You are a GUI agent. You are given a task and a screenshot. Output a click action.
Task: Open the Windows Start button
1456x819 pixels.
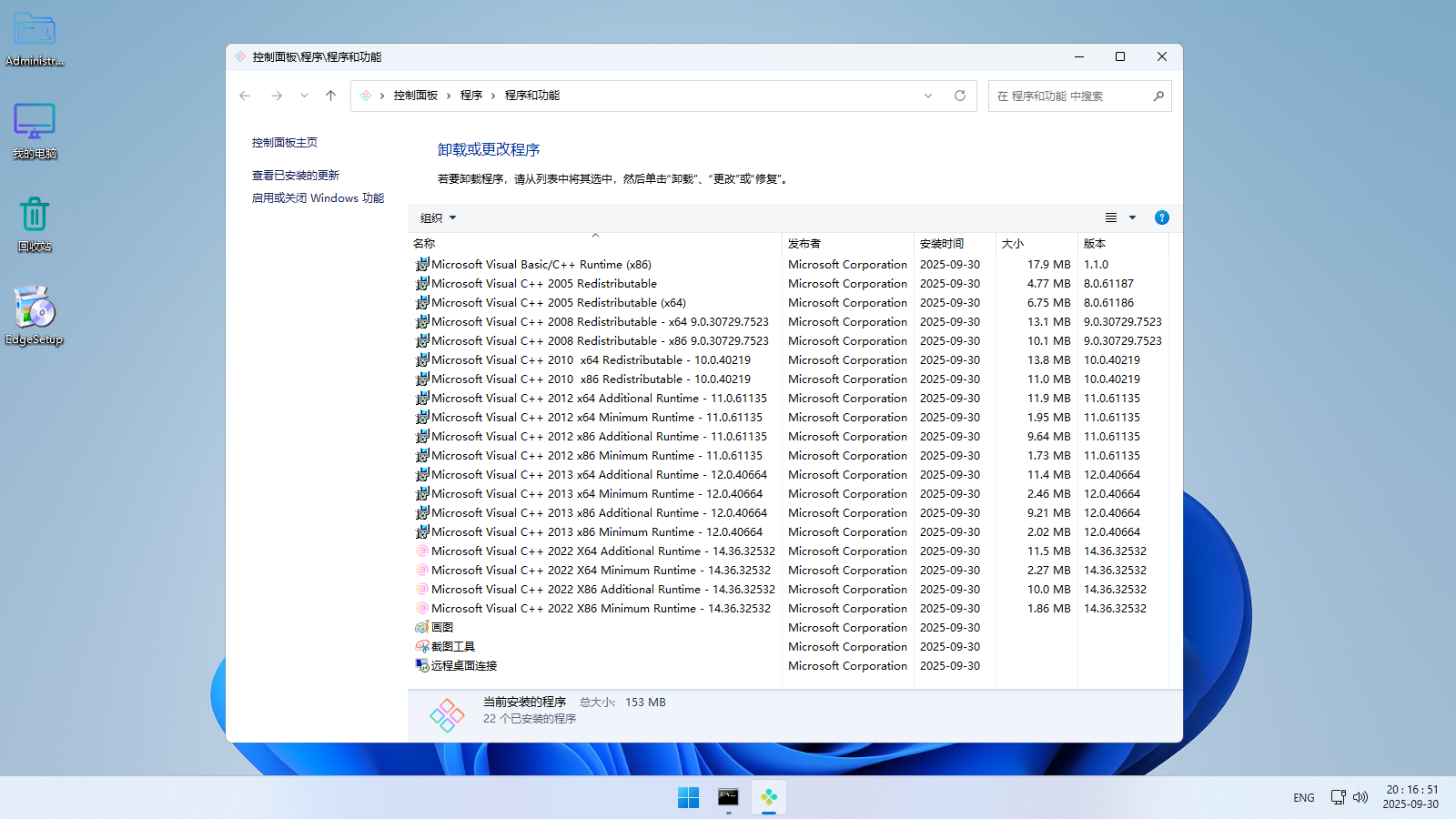(x=689, y=797)
